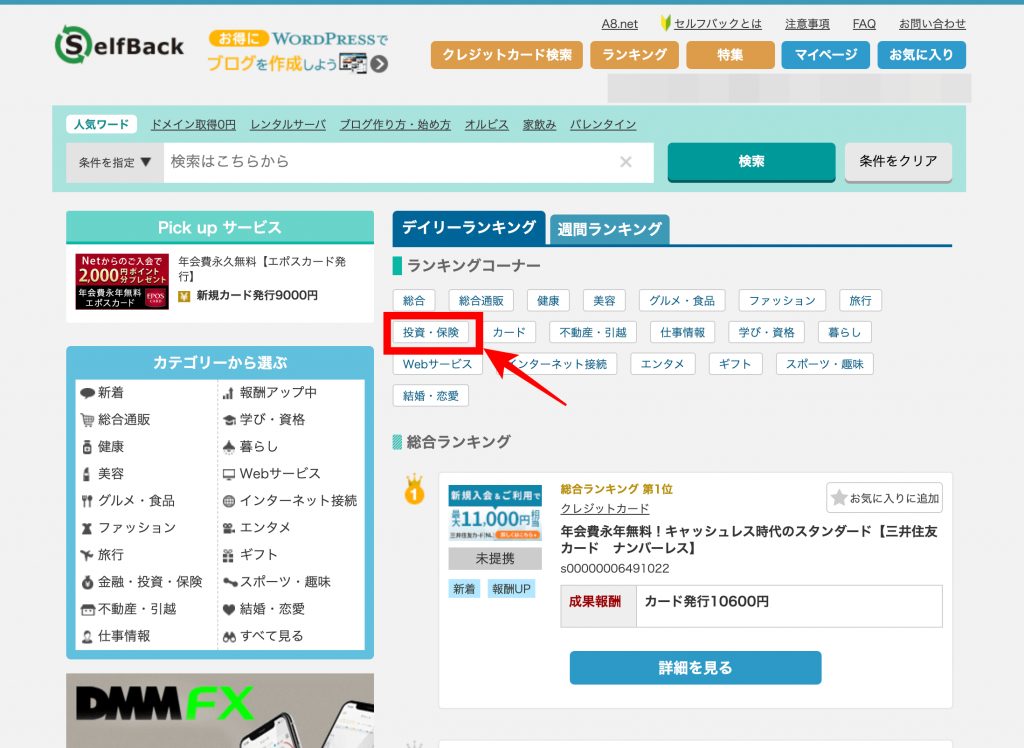Type in the 検索はこちらから search field

tap(390, 162)
